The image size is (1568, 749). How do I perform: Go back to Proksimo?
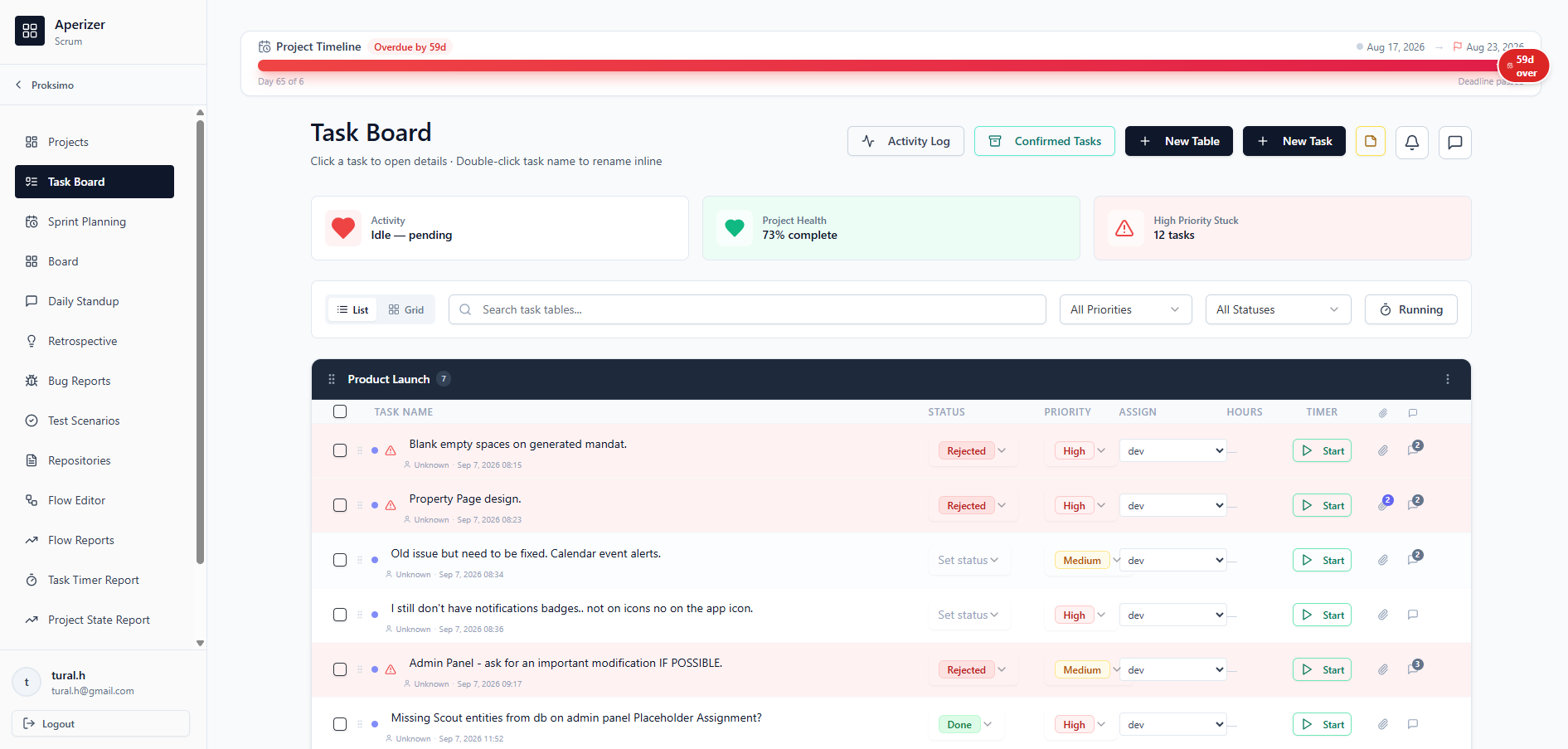(x=46, y=85)
